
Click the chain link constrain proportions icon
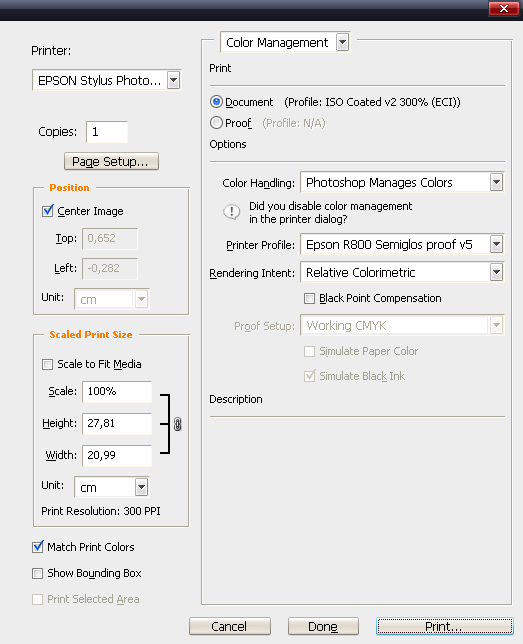(177, 424)
